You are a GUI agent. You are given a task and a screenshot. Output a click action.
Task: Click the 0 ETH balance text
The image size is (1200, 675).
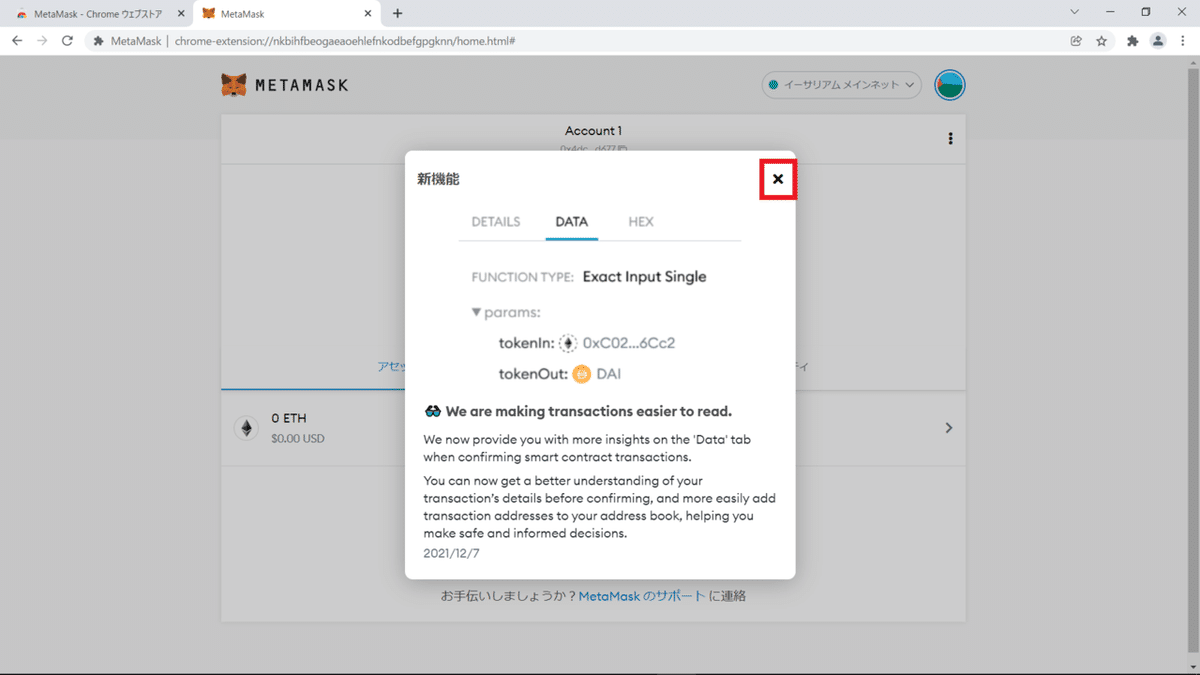point(288,419)
